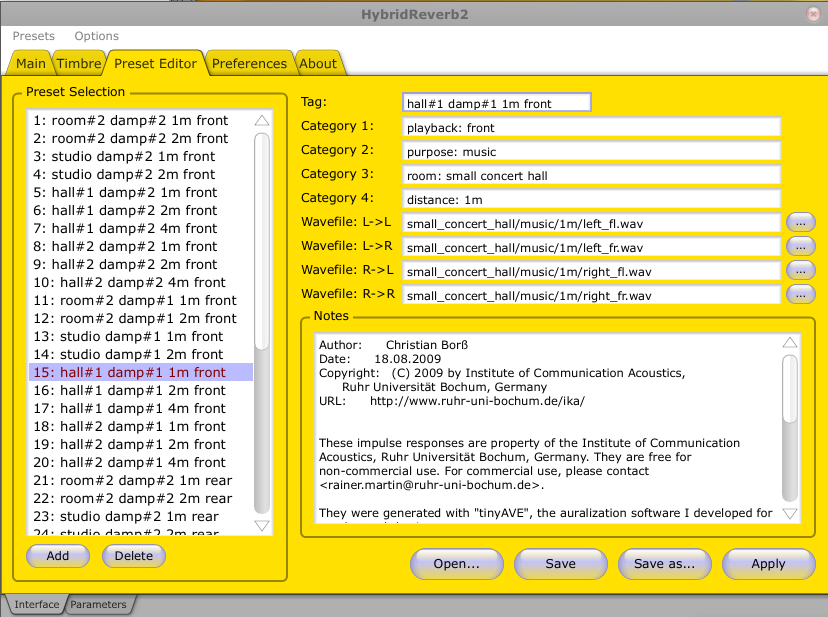Select preset 10: hall#2 damp#2 4m front
Screen dimensions: 828x617
tap(130, 283)
